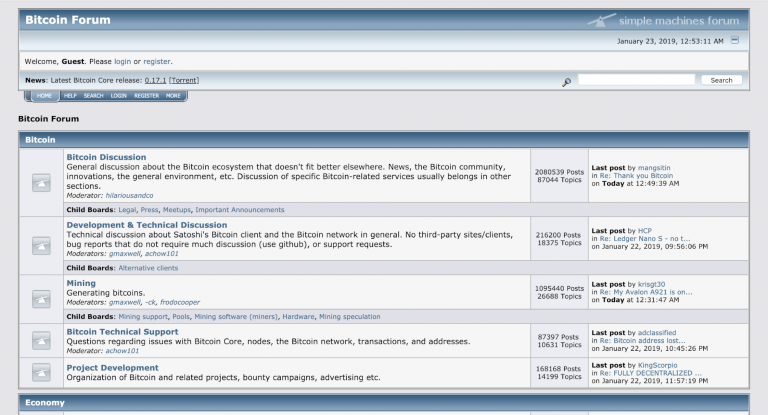768x415 pixels.
Task: Open the Press child board
Action: click(x=149, y=210)
